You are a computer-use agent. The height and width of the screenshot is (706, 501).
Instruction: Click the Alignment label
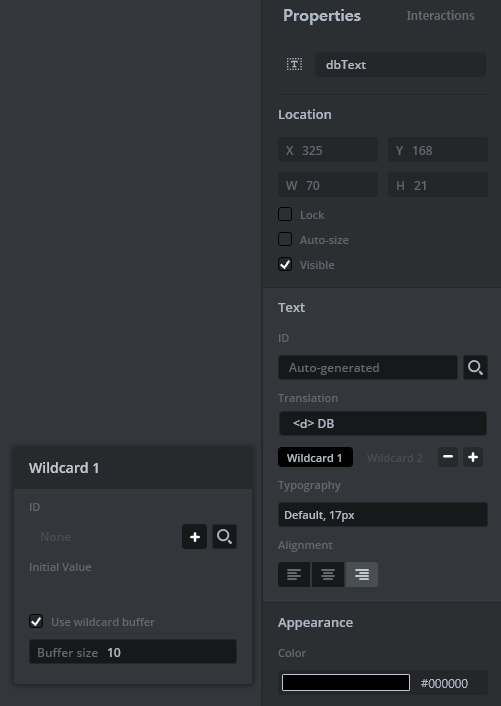305,545
